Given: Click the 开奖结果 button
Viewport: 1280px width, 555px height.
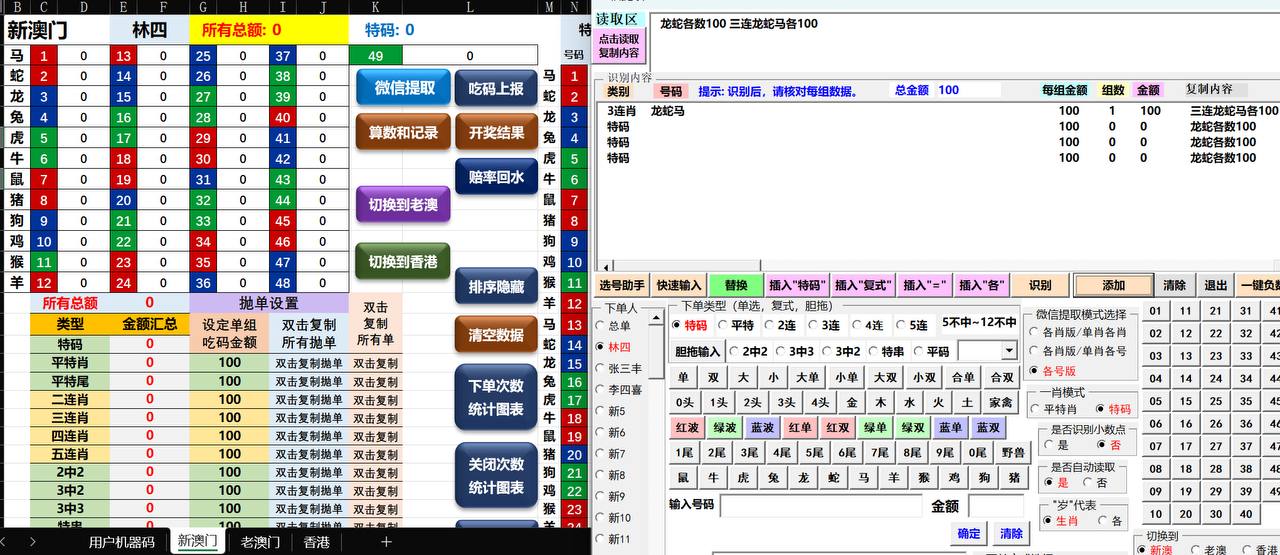Looking at the screenshot, I should tap(496, 132).
